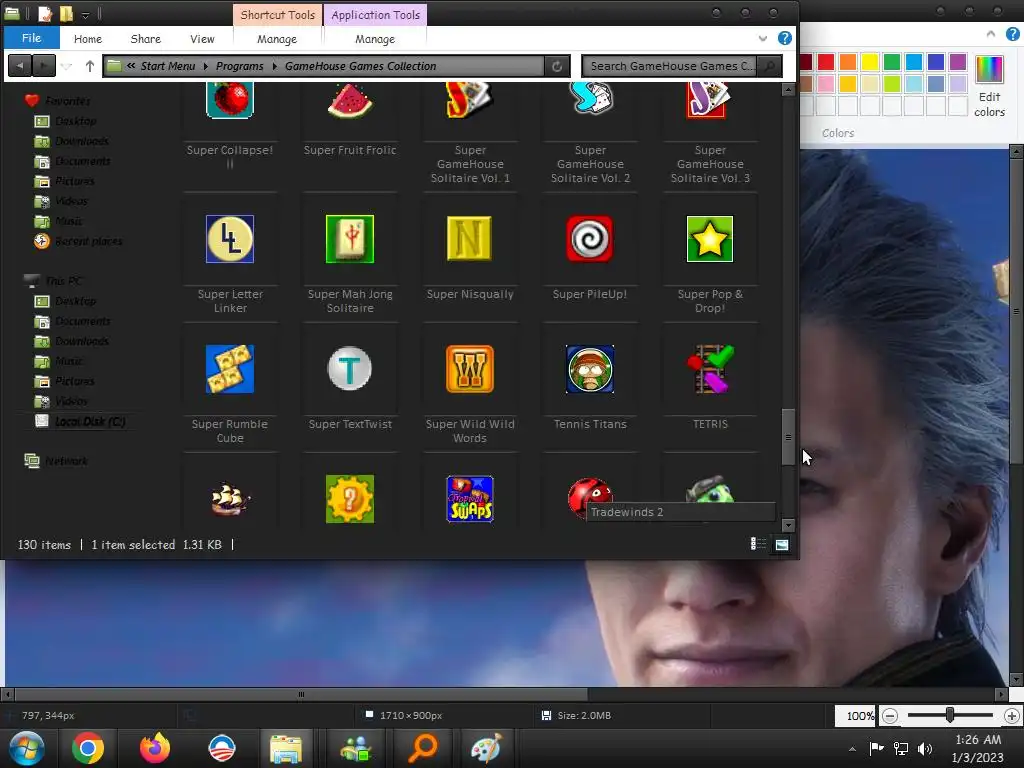The image size is (1024, 768).
Task: Refresh the GameHouse Games Collection folder
Action: pos(557,66)
